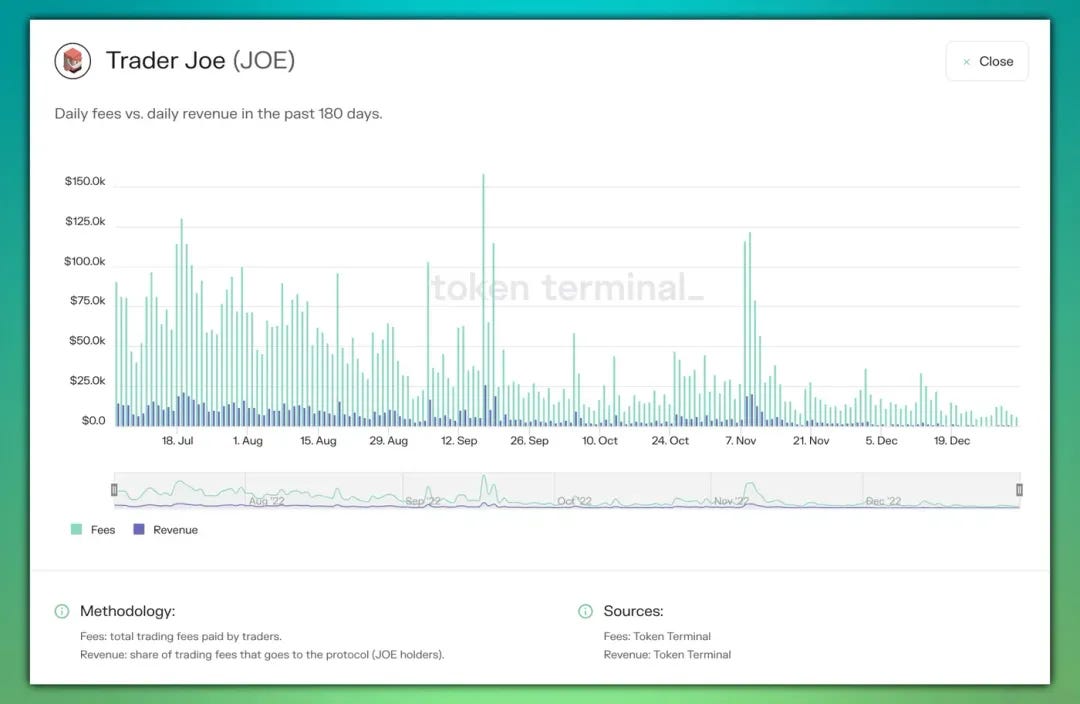Toggle the Fees legend series

point(93,530)
